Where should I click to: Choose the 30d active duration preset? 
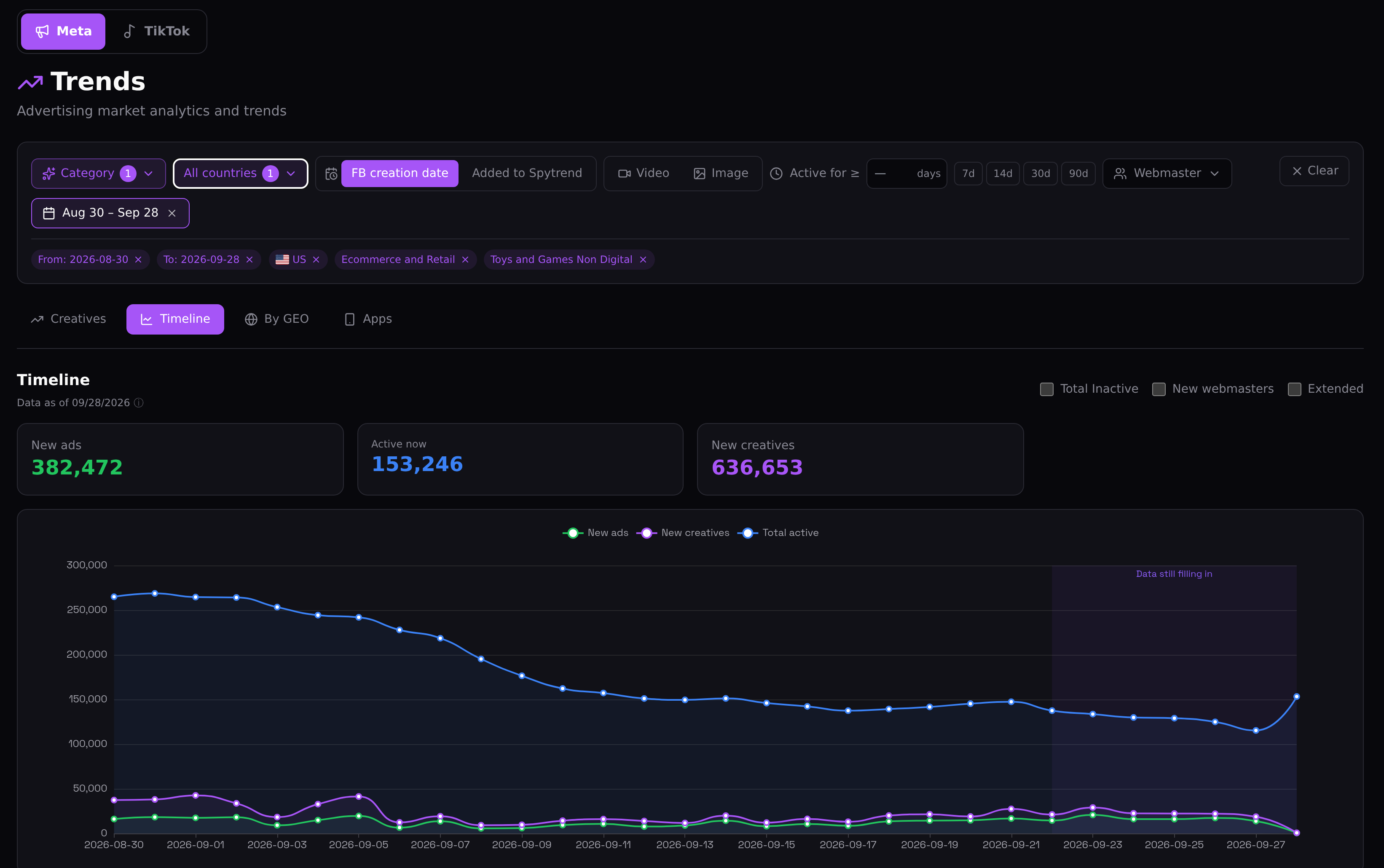click(x=1041, y=173)
